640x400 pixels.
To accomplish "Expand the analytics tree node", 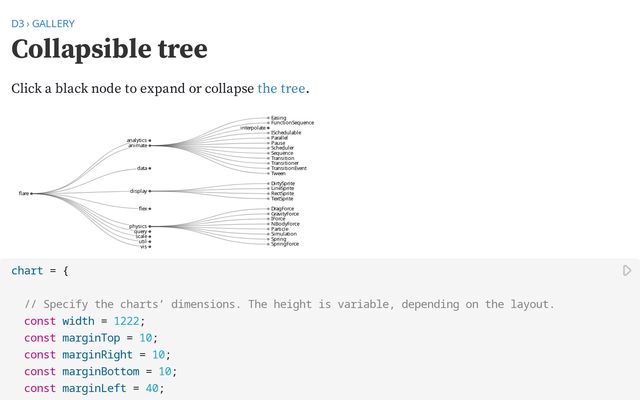I will coord(150,140).
